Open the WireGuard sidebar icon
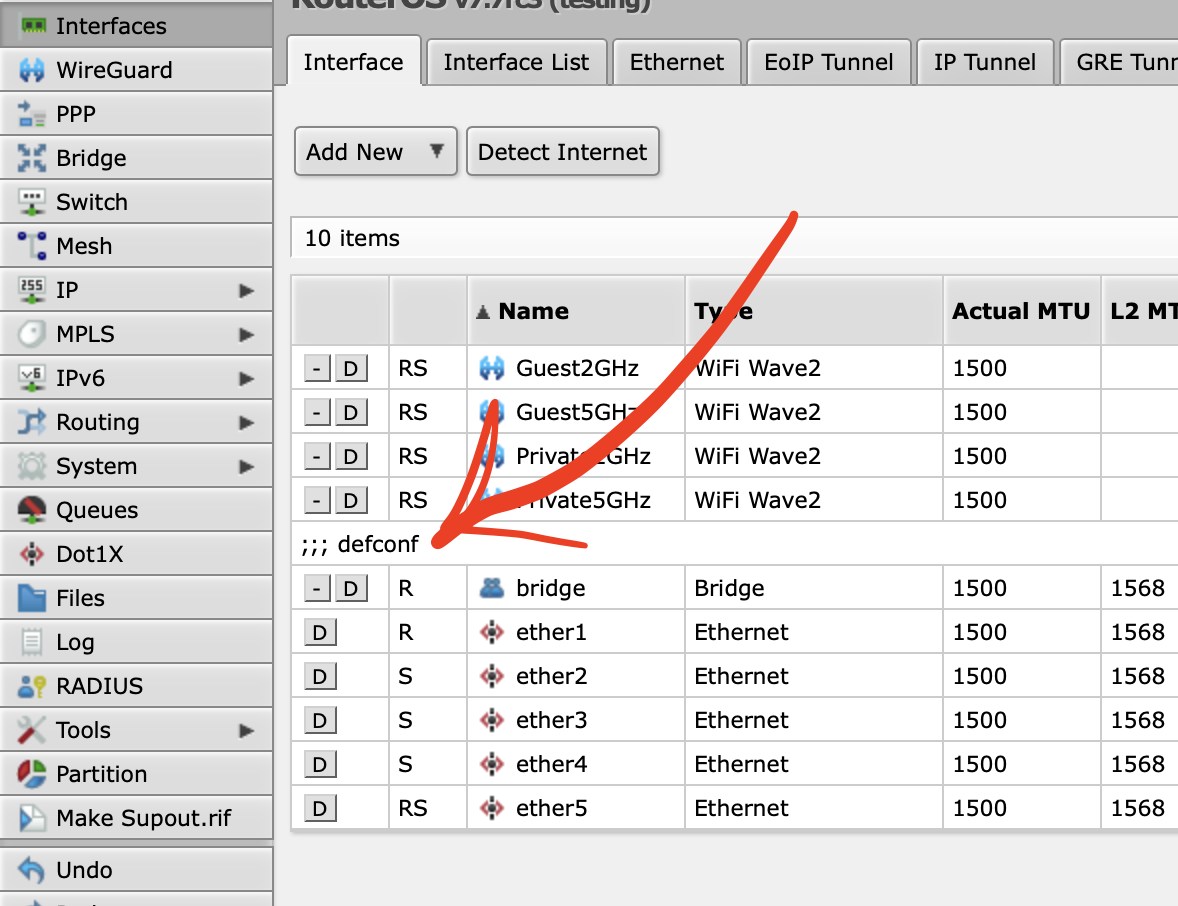Image resolution: width=1178 pixels, height=906 pixels. pyautogui.click(x=32, y=70)
